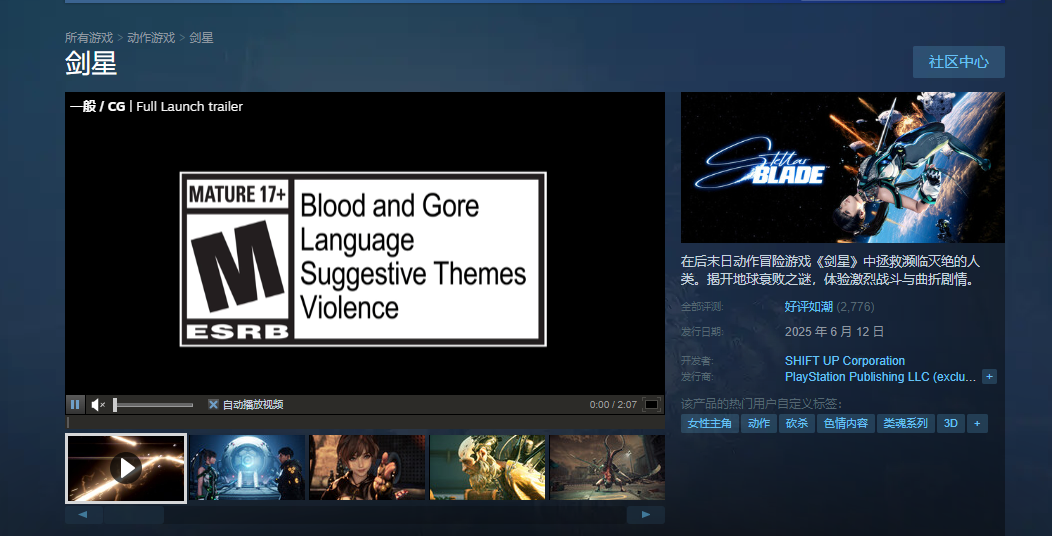Click the 色情内容 tag
This screenshot has height=536, width=1052.
point(846,423)
